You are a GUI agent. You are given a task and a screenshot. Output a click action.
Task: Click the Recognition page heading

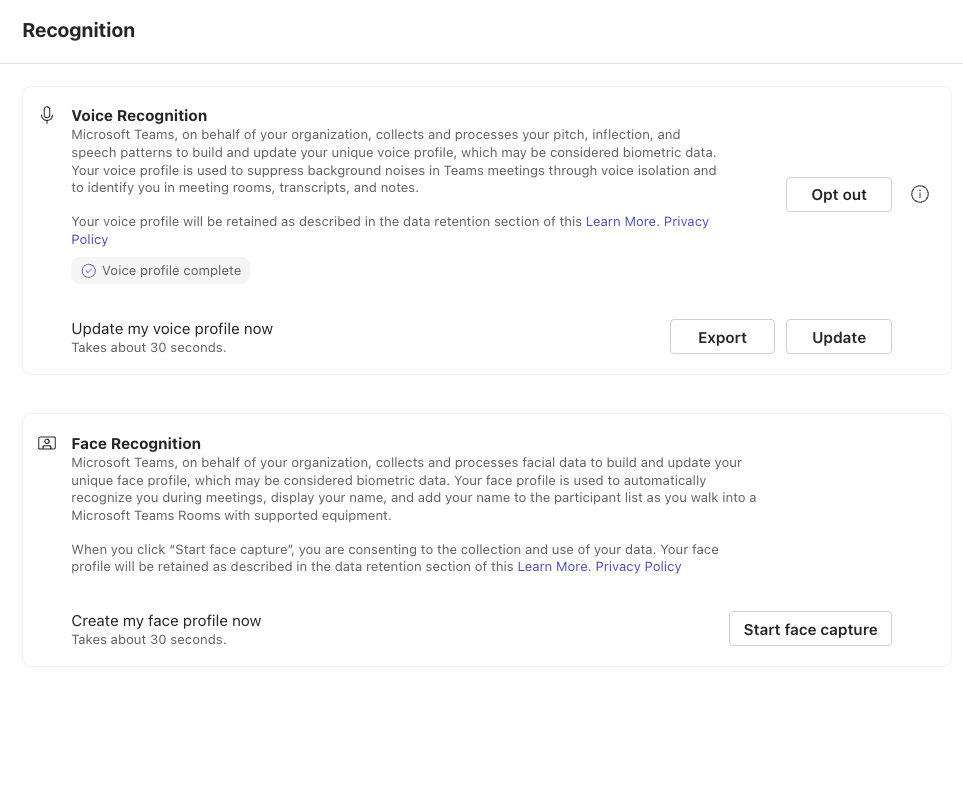(x=79, y=30)
